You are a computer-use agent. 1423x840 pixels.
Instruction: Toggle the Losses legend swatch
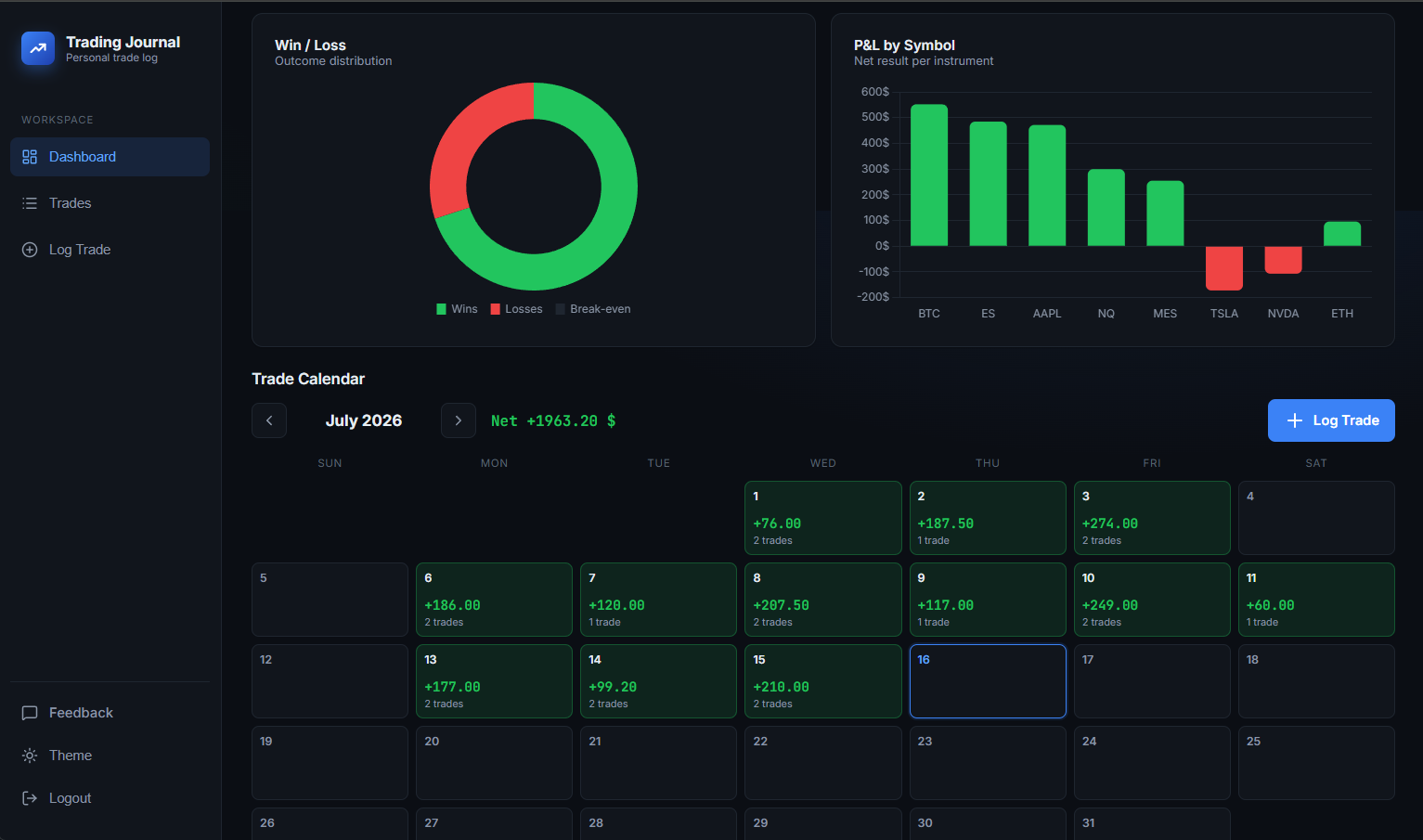click(x=496, y=309)
